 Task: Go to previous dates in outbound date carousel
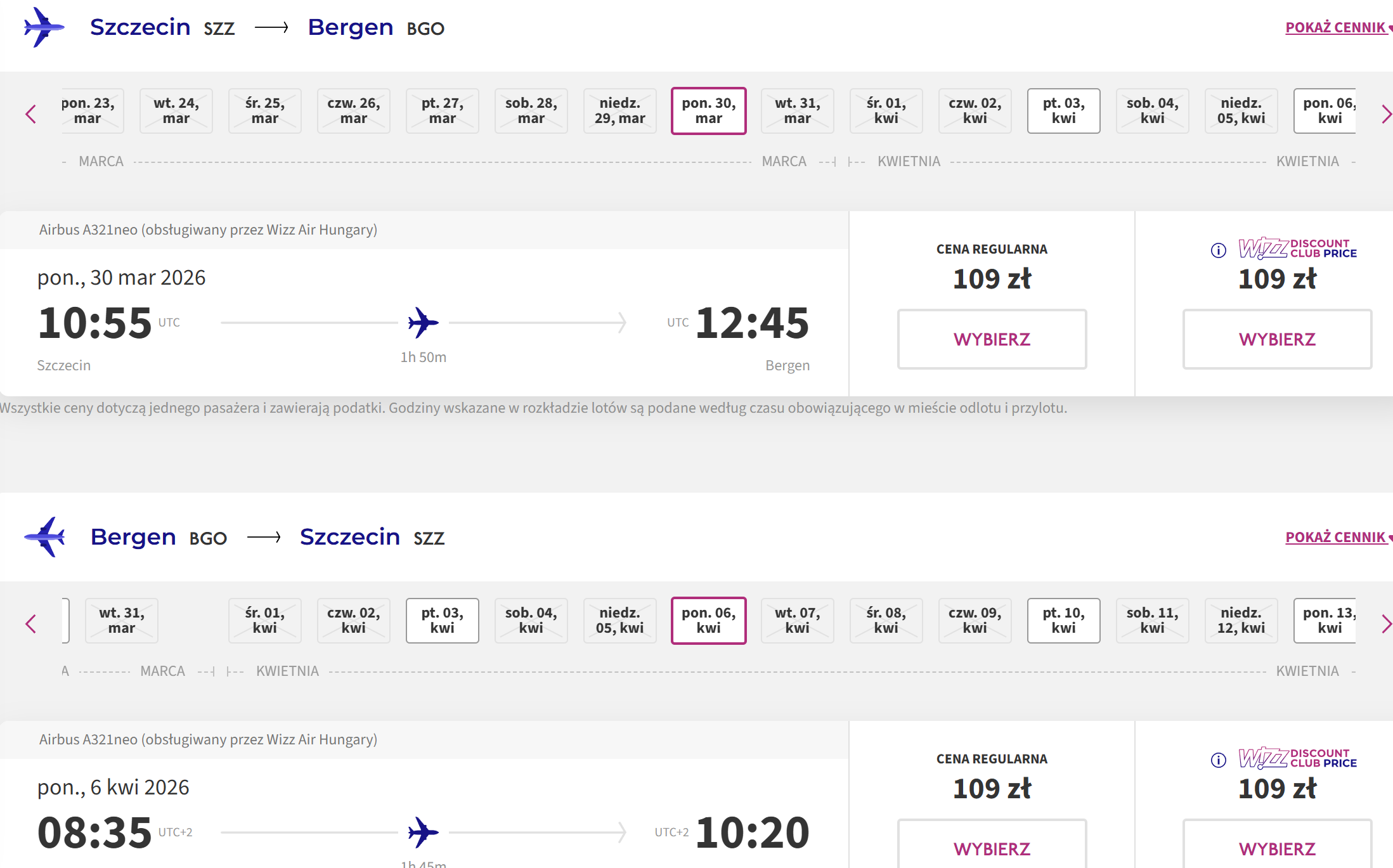pyautogui.click(x=30, y=114)
